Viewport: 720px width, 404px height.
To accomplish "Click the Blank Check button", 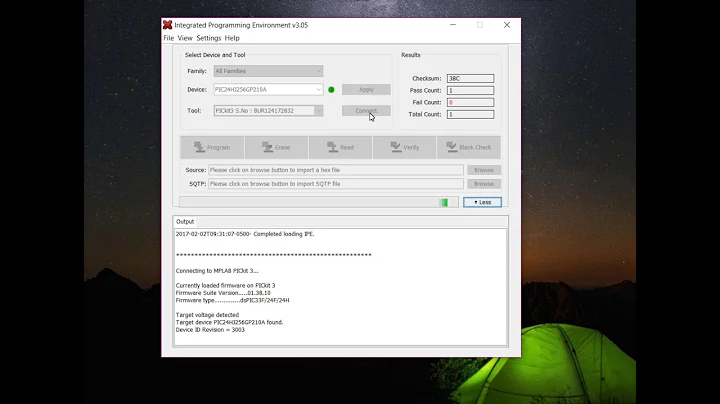I will click(x=469, y=147).
